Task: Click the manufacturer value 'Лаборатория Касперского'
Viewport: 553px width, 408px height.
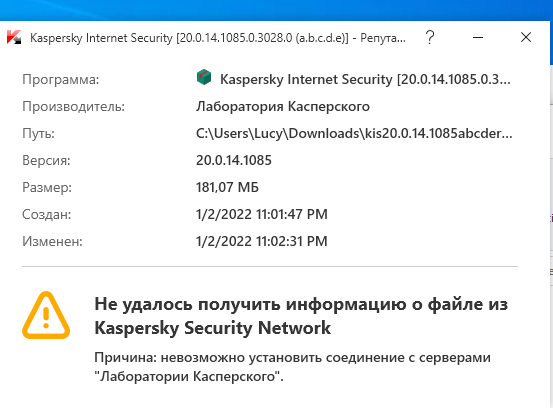Action: pos(283,106)
